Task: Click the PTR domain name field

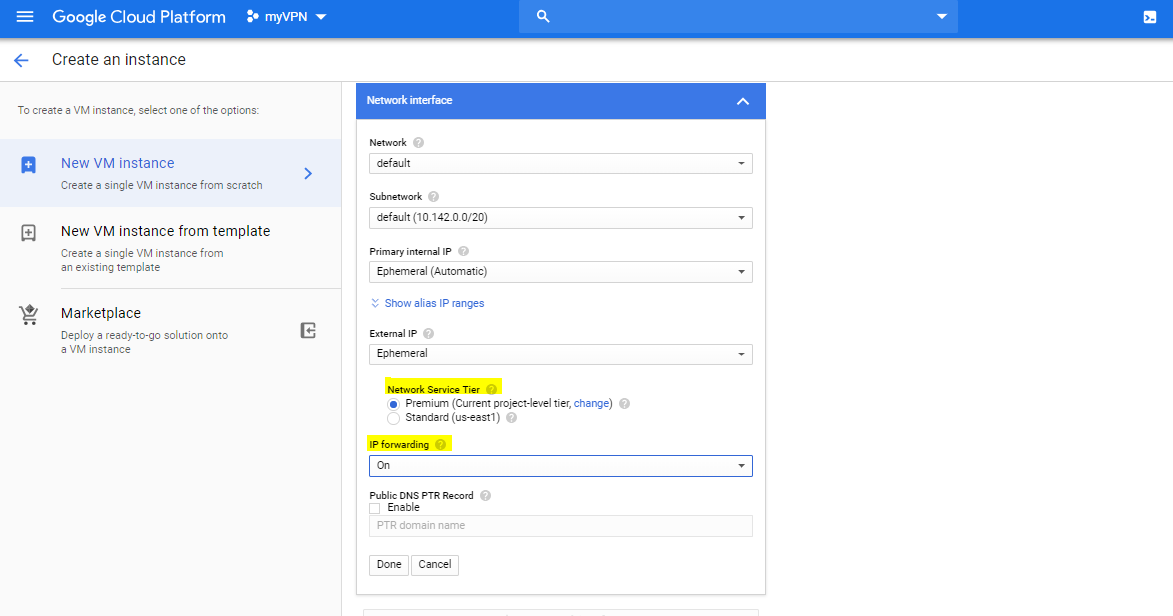Action: pos(561,525)
